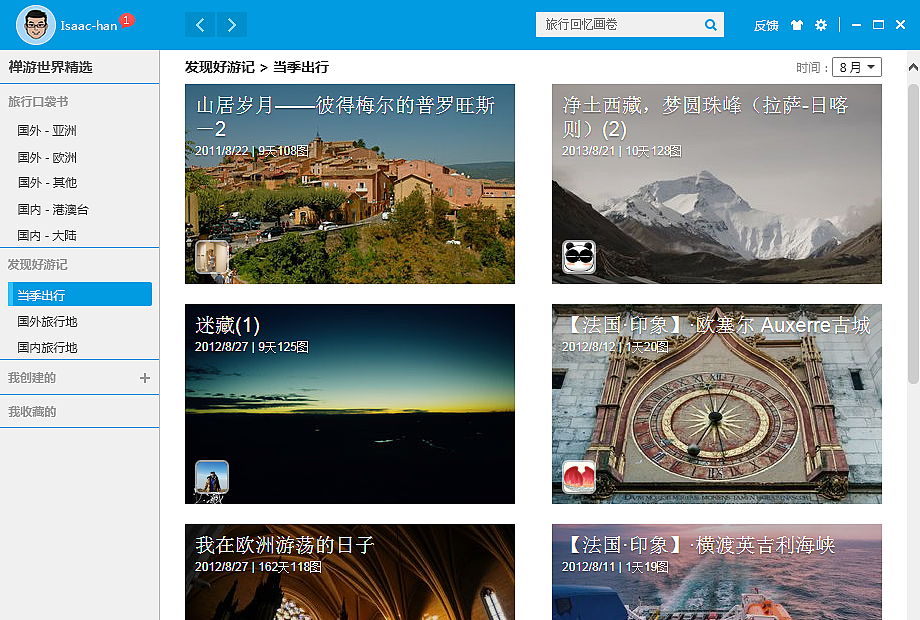Click the scrollbar up arrow

point(914,67)
